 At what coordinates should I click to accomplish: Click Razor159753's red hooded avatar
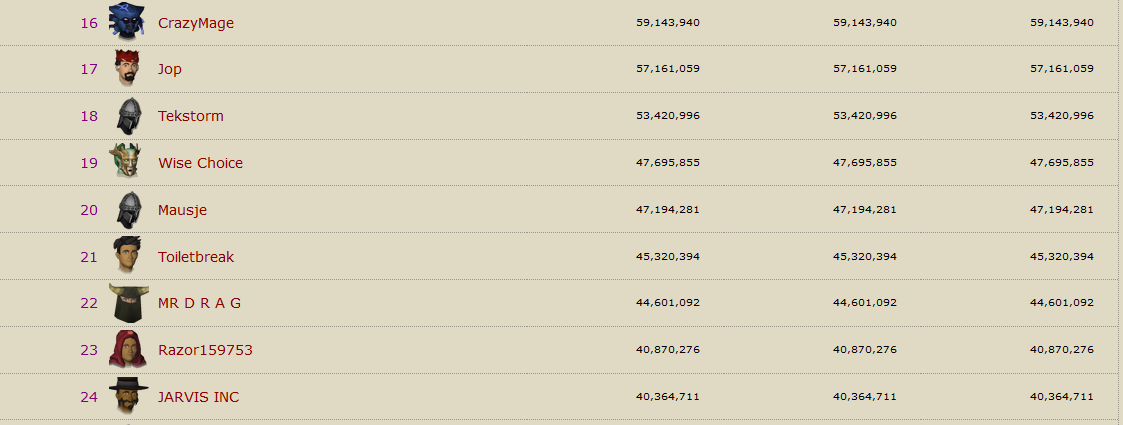click(126, 350)
